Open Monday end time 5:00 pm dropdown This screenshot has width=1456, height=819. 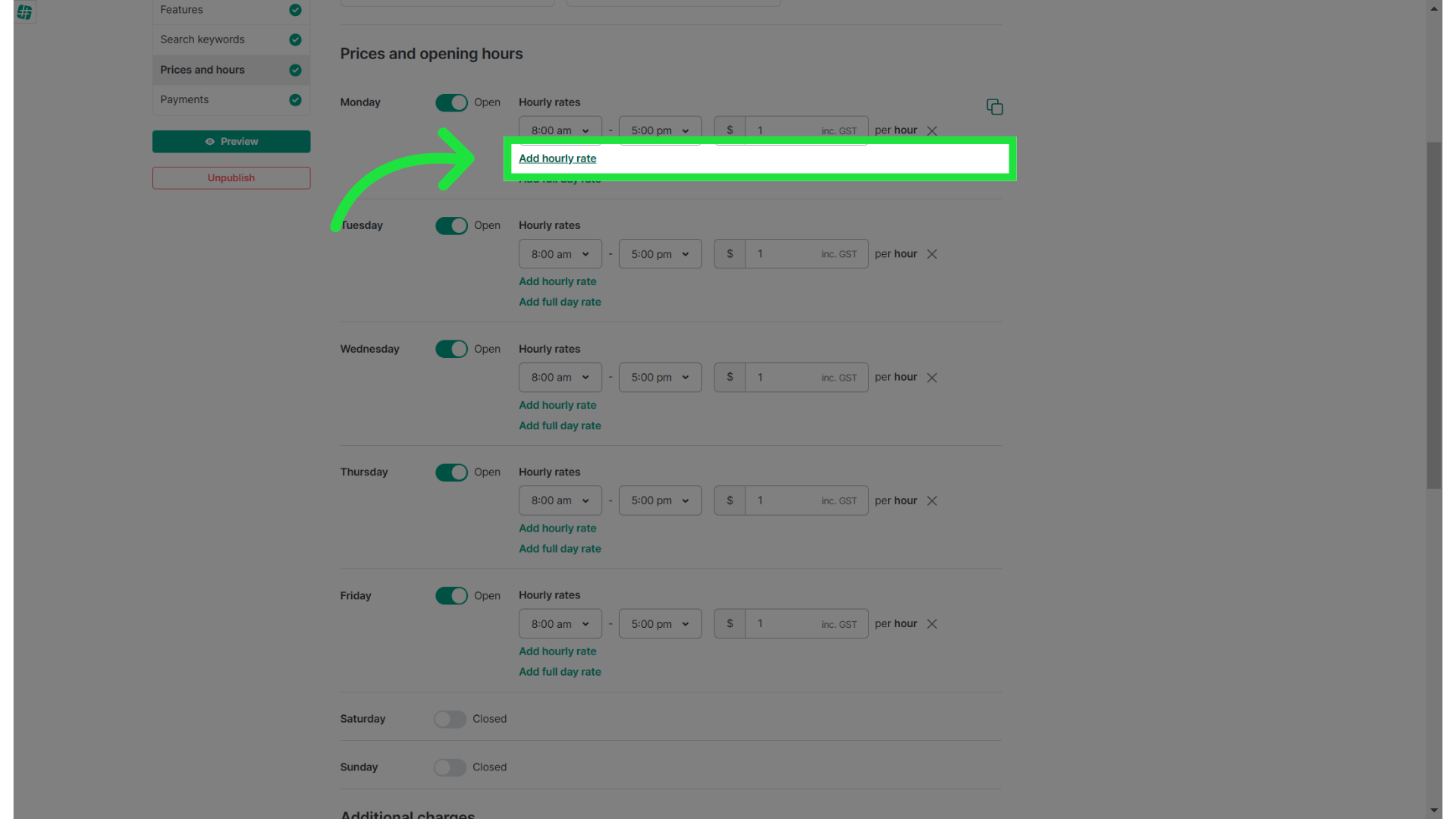pyautogui.click(x=661, y=130)
